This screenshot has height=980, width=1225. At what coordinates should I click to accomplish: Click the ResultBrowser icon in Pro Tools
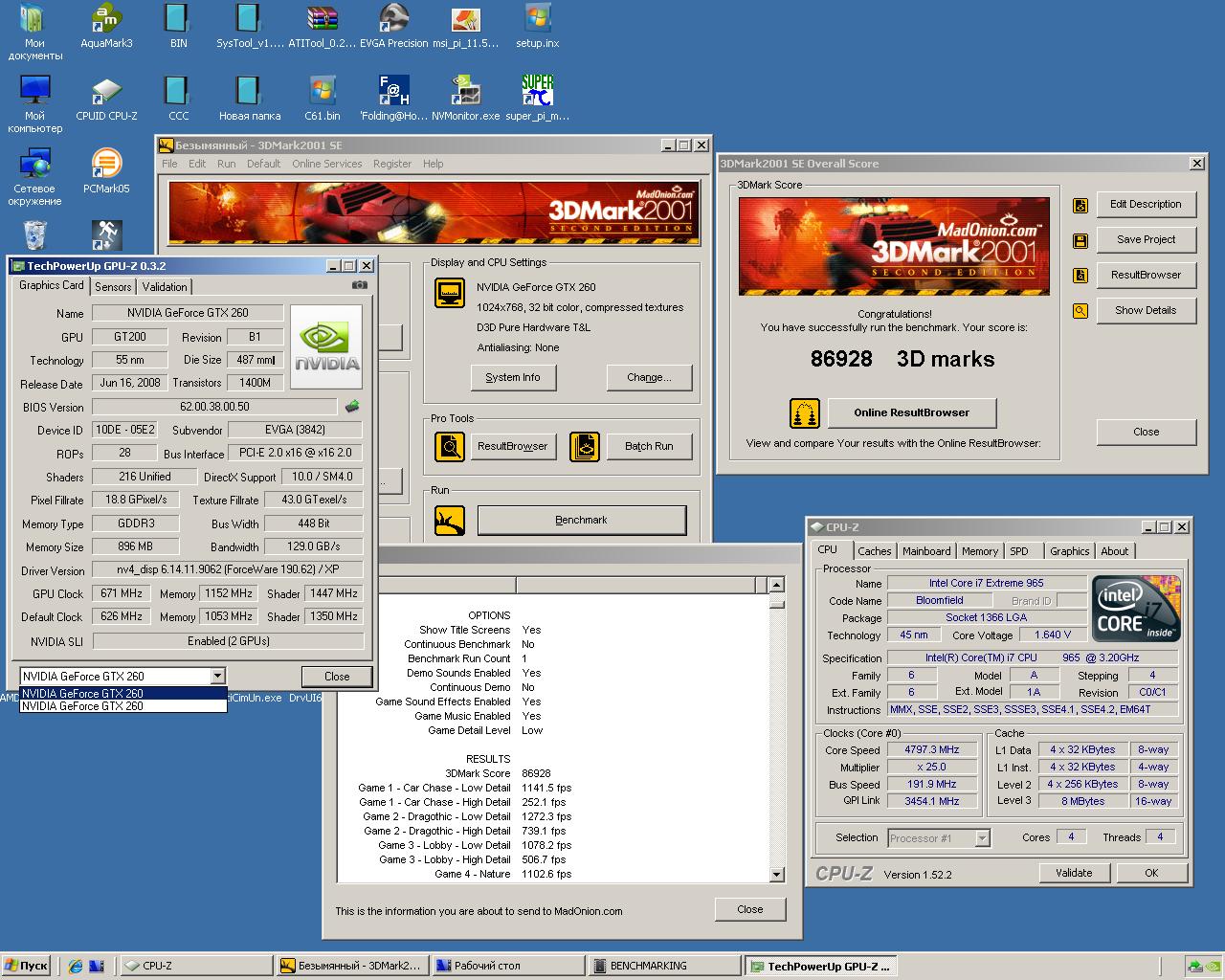450,446
